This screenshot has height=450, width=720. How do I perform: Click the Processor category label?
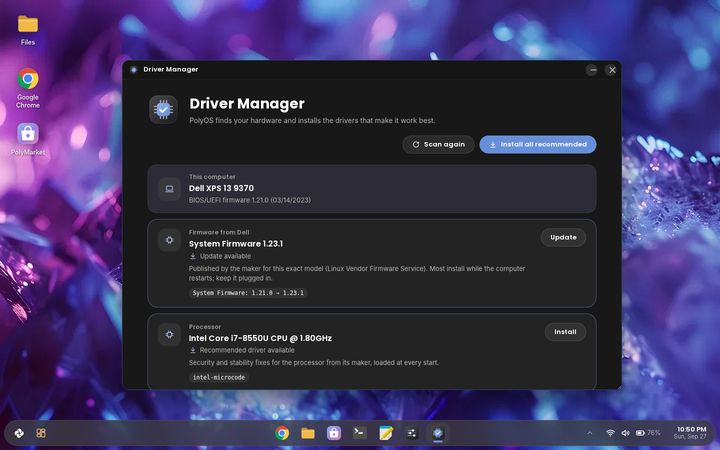205,327
